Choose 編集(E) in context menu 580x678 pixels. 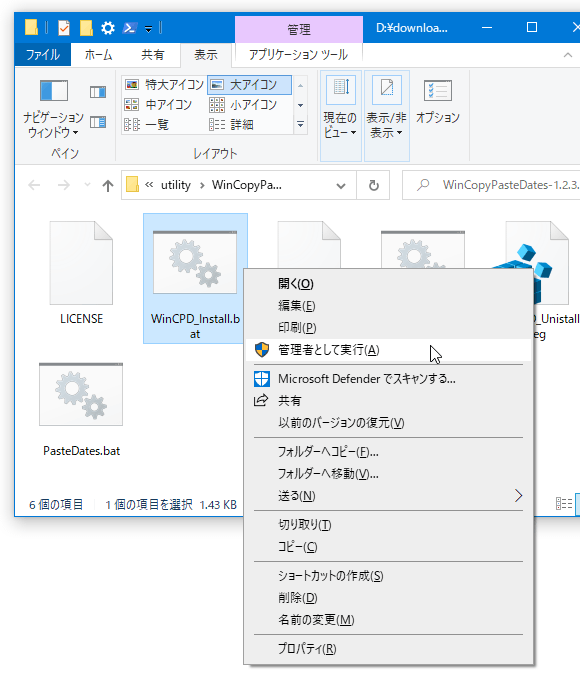coord(388,306)
